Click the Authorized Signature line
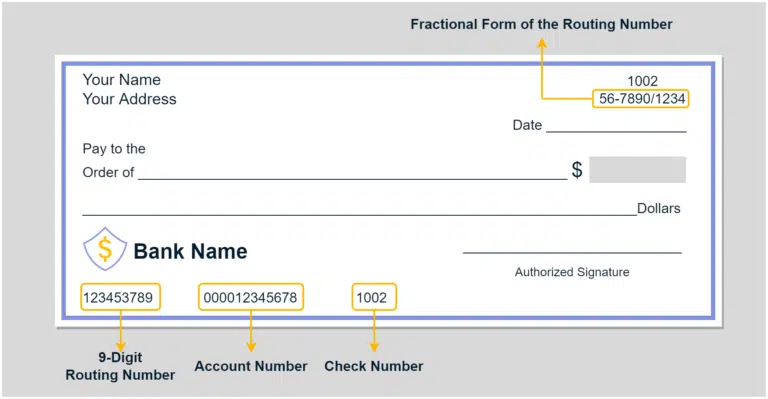The image size is (768, 399). click(x=572, y=253)
